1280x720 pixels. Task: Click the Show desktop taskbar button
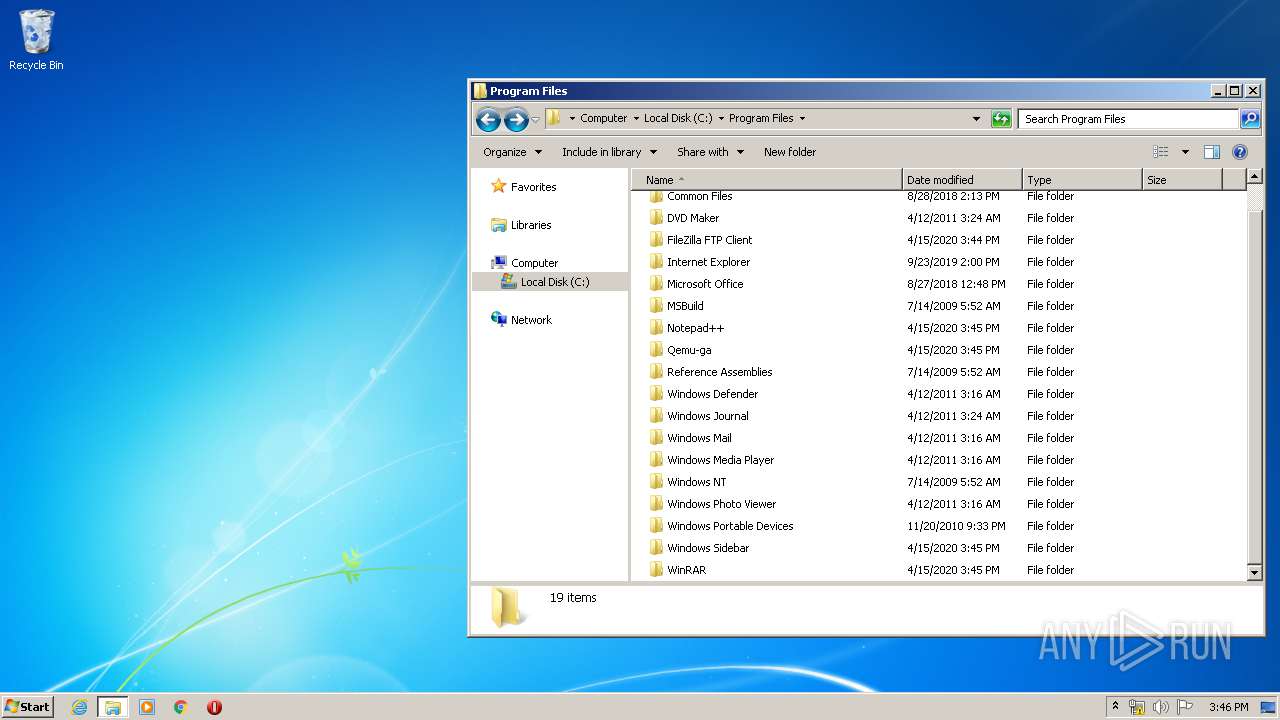click(x=1268, y=707)
